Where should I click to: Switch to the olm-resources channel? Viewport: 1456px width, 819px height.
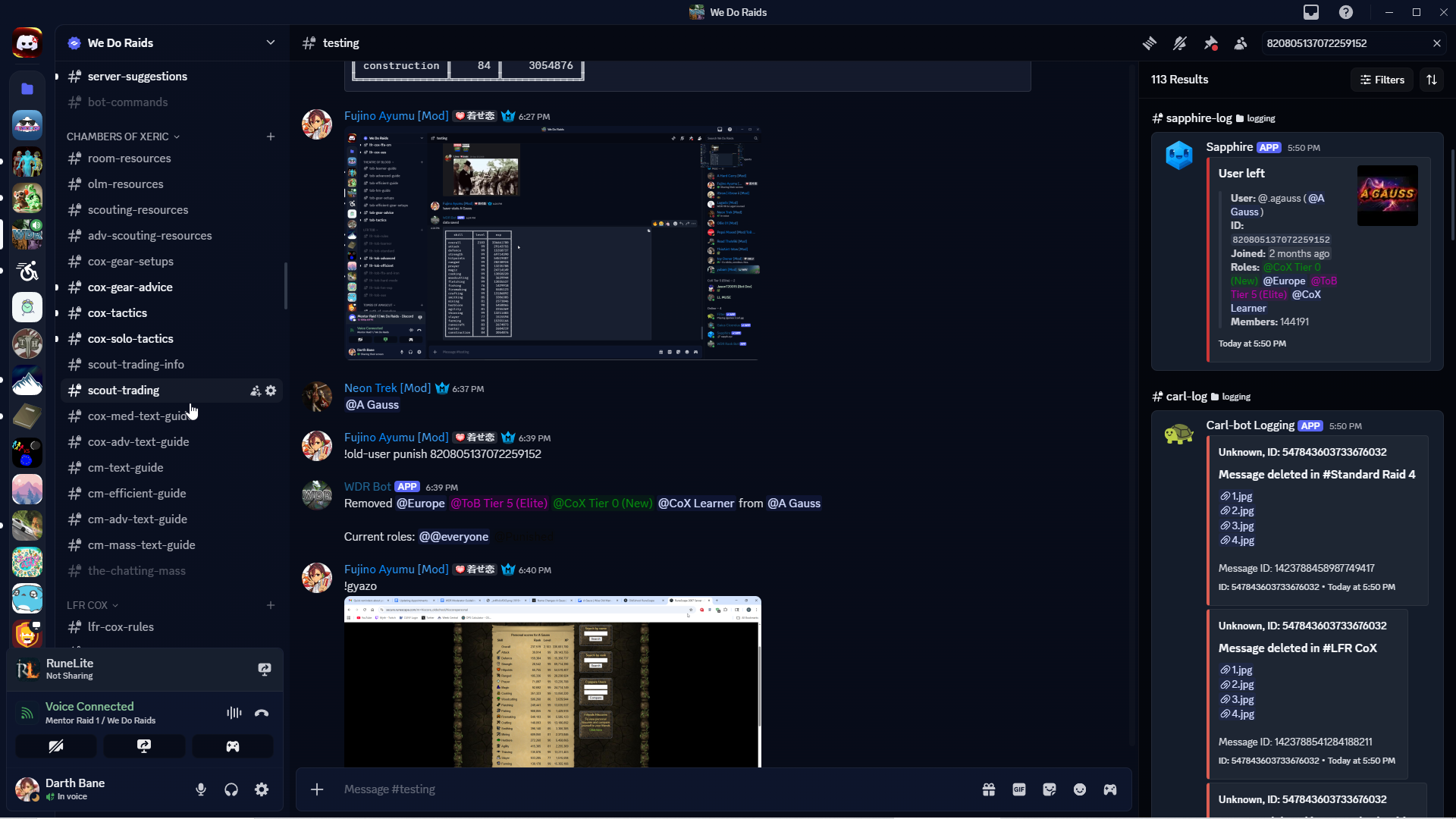click(x=125, y=184)
